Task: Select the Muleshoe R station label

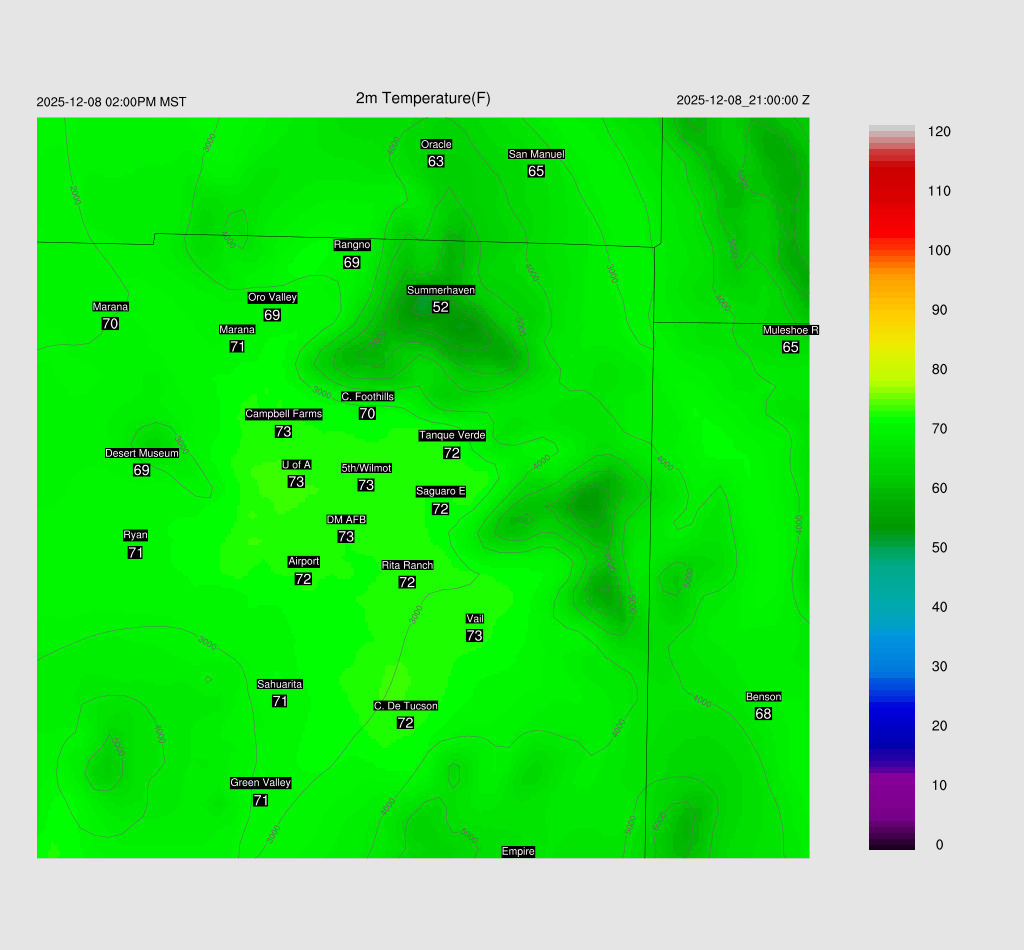Action: pos(790,330)
